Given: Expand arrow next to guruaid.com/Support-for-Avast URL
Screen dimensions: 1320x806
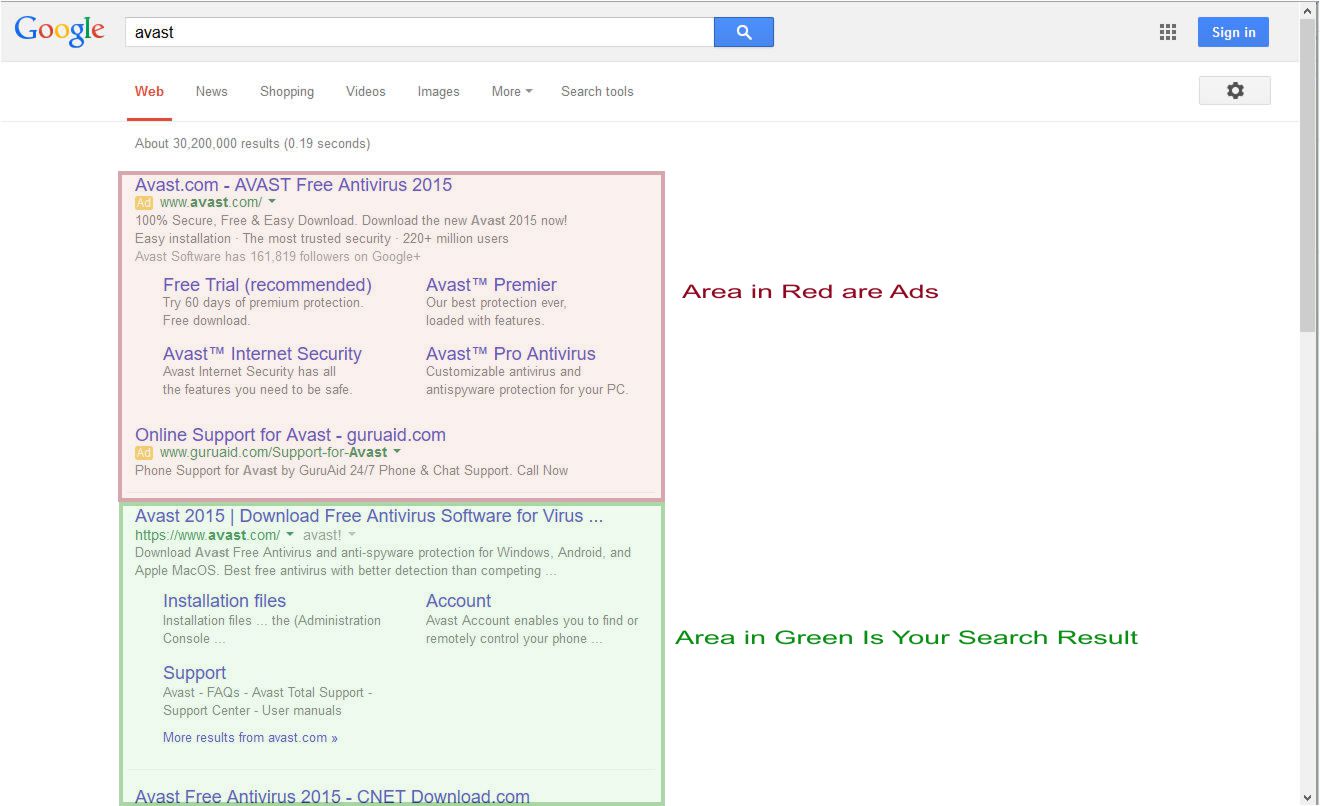Looking at the screenshot, I should coord(397,452).
